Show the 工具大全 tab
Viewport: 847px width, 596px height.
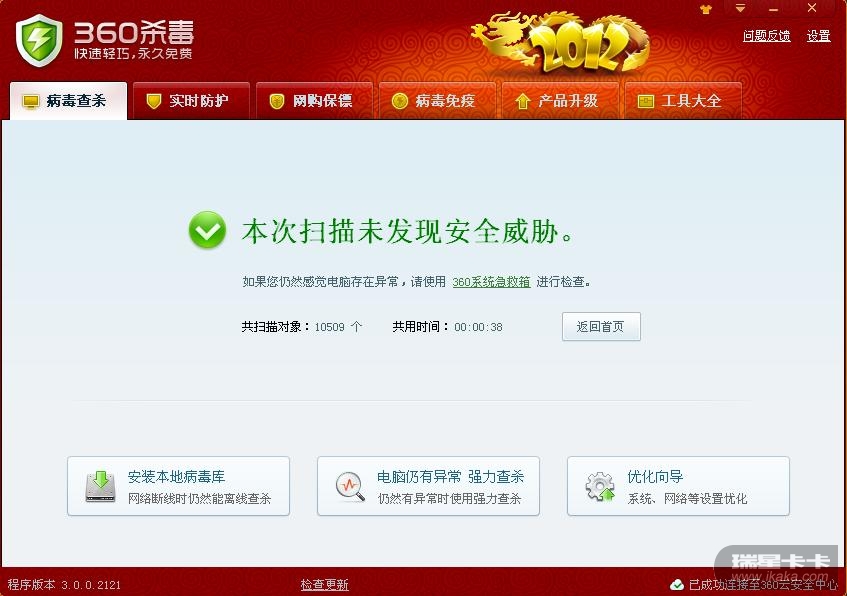[x=683, y=101]
